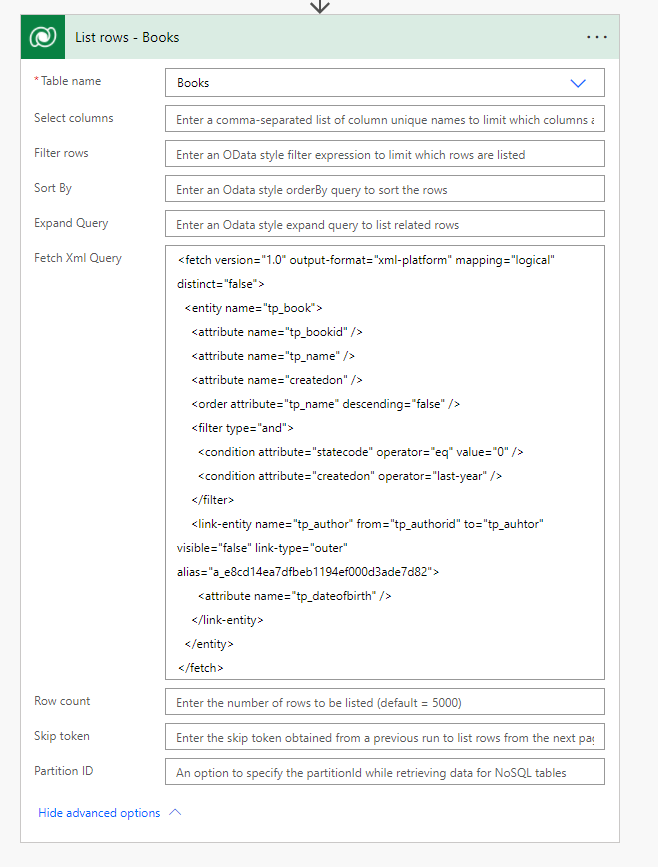Click inside the Fetch Xml Query editor

point(384,462)
